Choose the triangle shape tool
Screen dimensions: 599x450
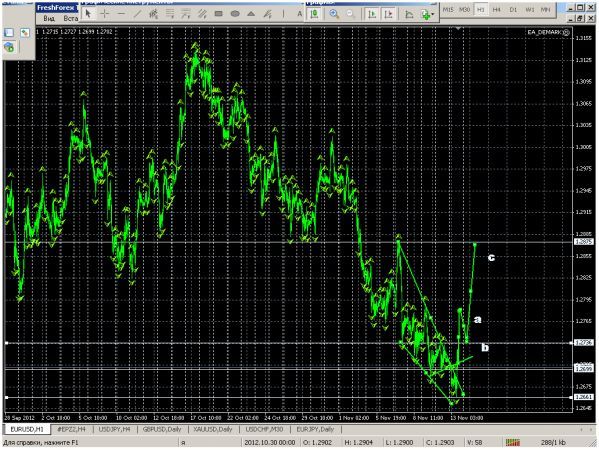point(251,14)
